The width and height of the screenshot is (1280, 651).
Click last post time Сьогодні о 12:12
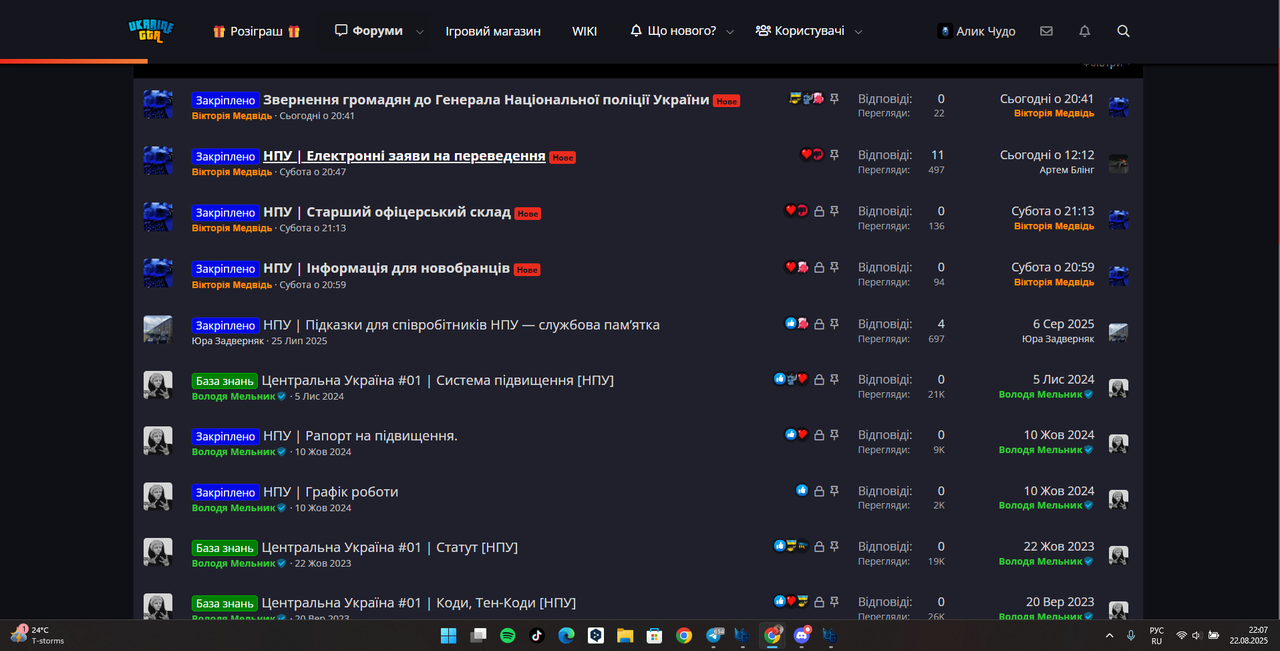(x=1047, y=155)
